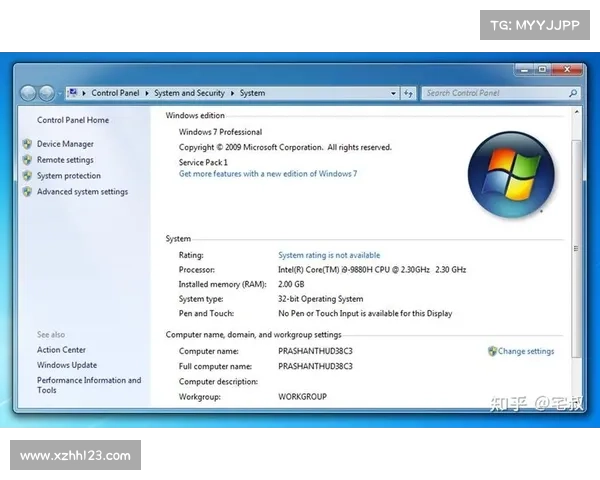Image resolution: width=600 pixels, height=480 pixels.
Task: Click the shield icon beside Change settings
Action: click(x=492, y=351)
